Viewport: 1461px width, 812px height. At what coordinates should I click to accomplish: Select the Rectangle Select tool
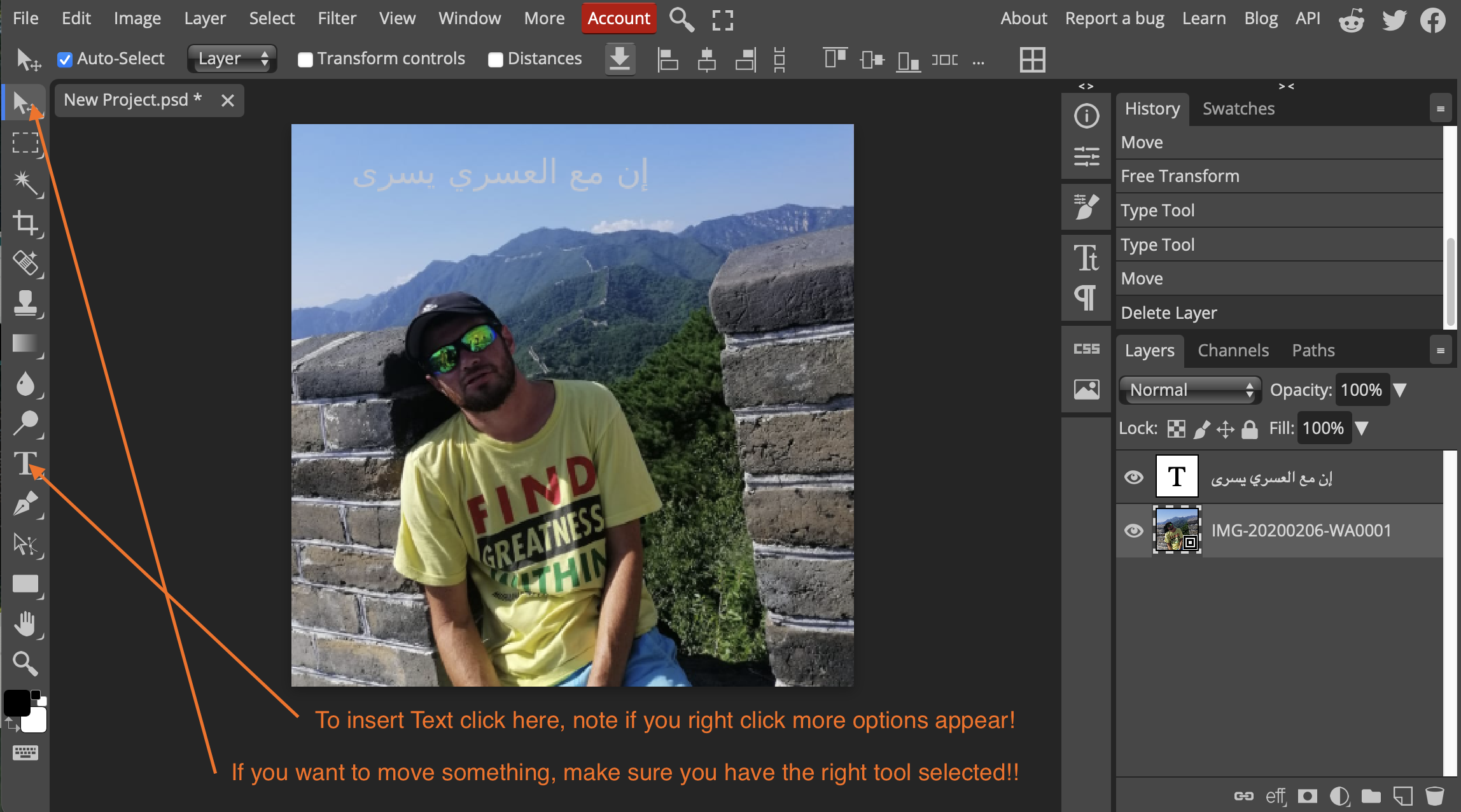click(x=25, y=143)
